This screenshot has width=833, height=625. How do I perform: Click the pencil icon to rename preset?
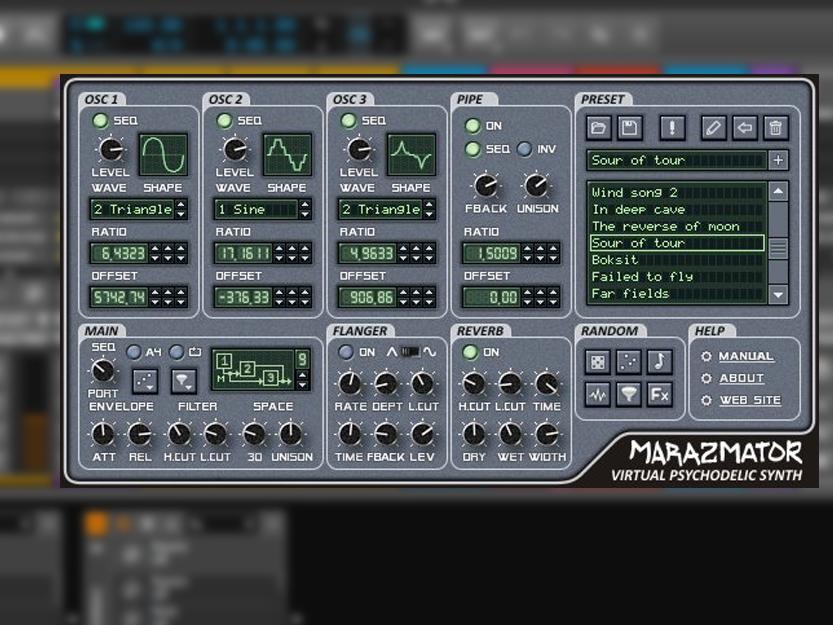tap(712, 127)
